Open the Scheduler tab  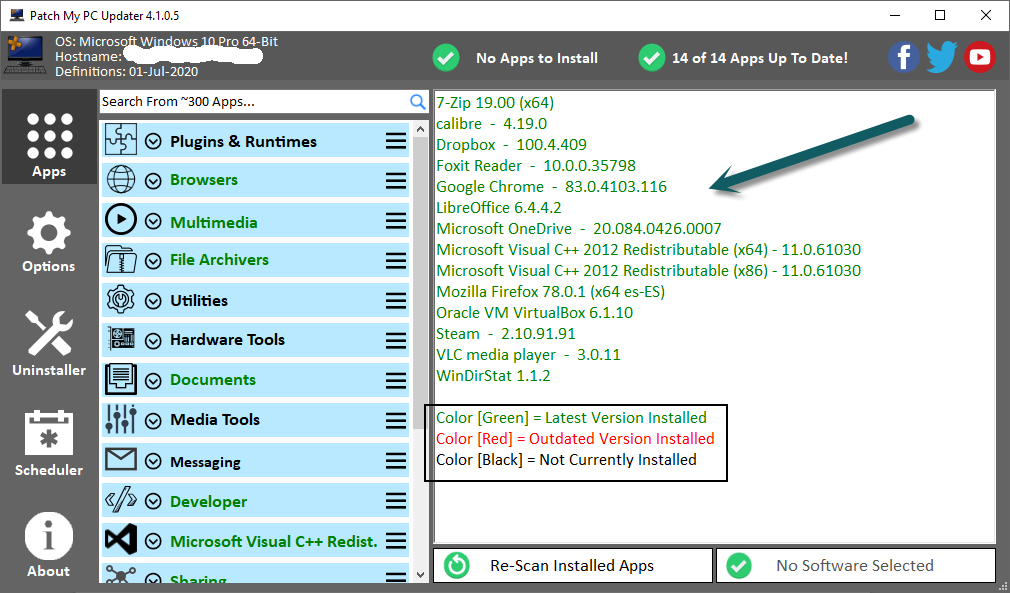[49, 443]
